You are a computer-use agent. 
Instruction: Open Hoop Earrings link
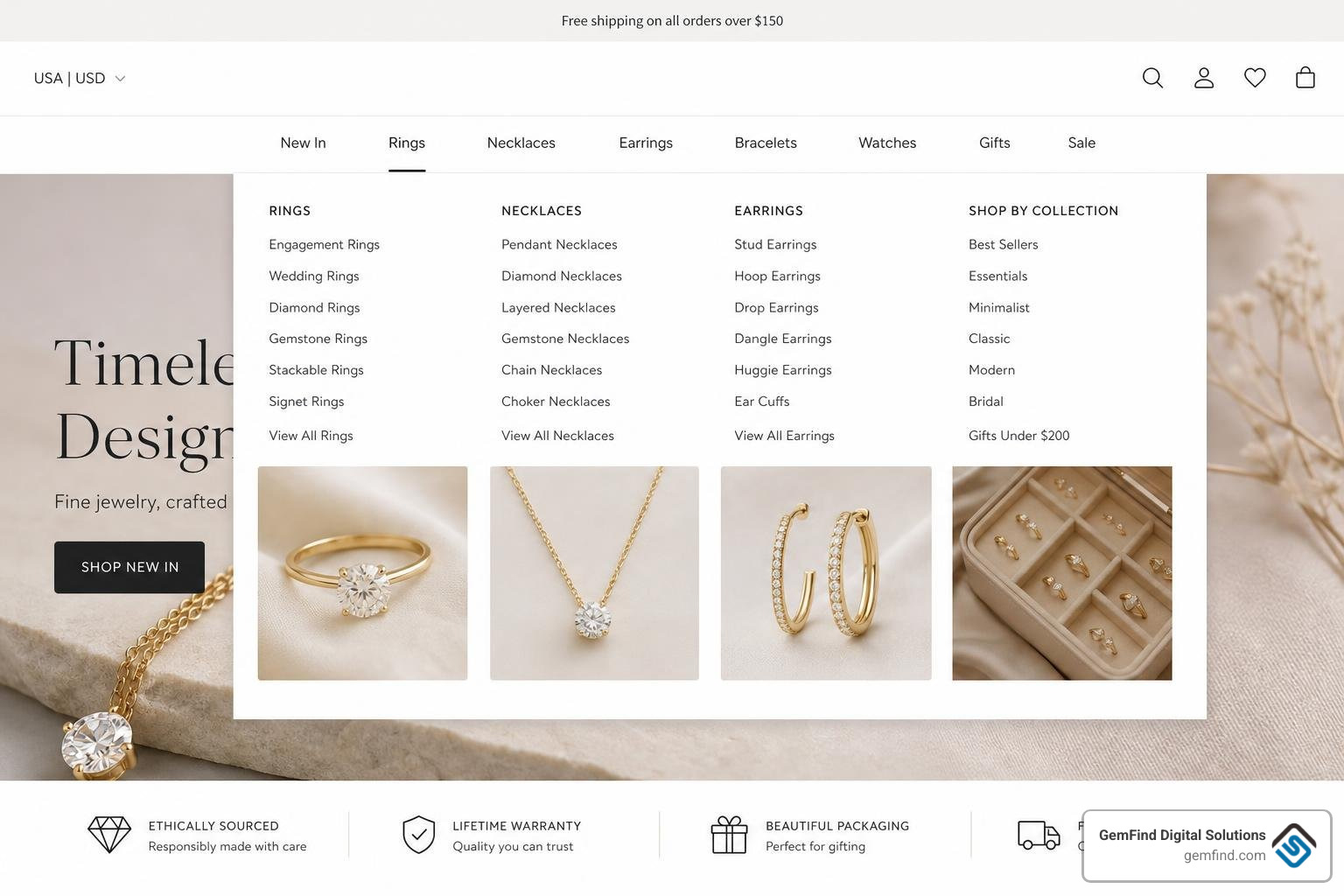coord(777,276)
